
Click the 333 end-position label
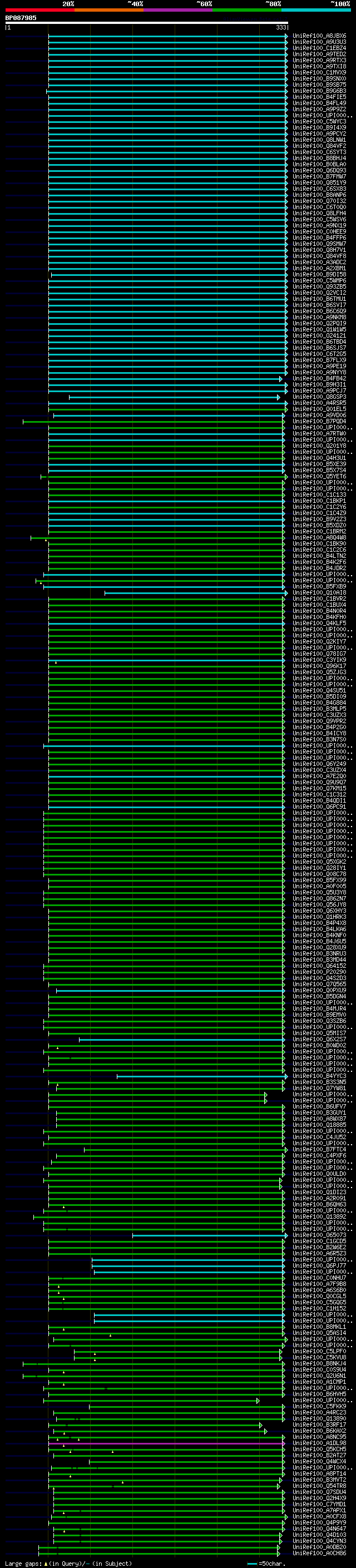(x=281, y=27)
